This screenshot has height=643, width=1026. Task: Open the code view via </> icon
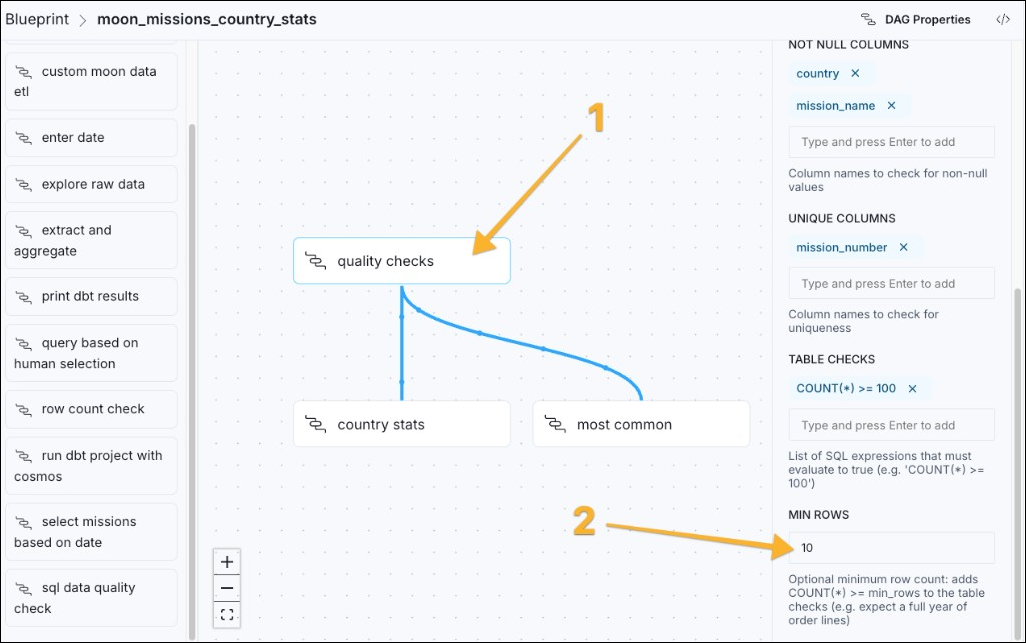[1003, 18]
